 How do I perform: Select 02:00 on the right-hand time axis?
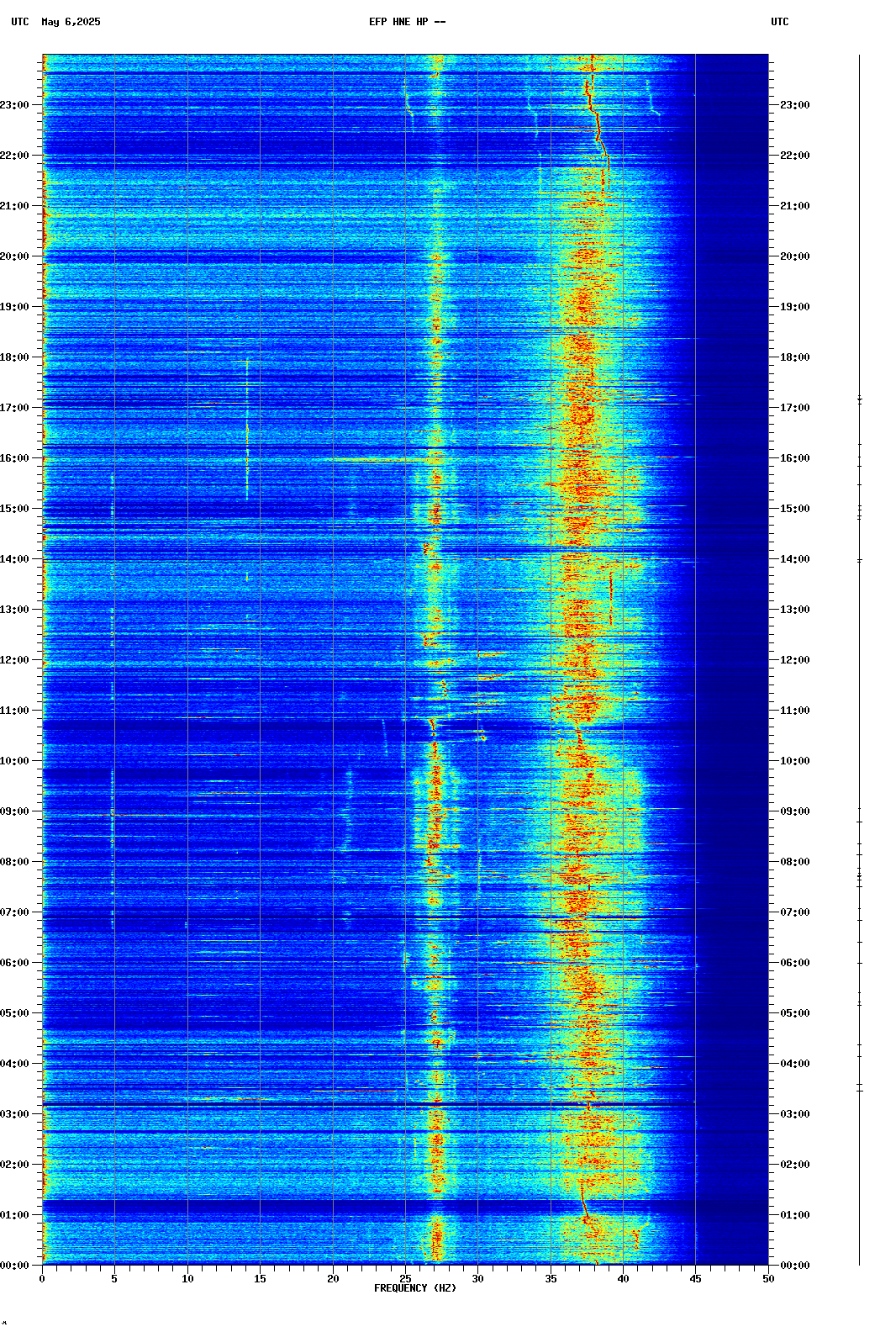point(795,1165)
